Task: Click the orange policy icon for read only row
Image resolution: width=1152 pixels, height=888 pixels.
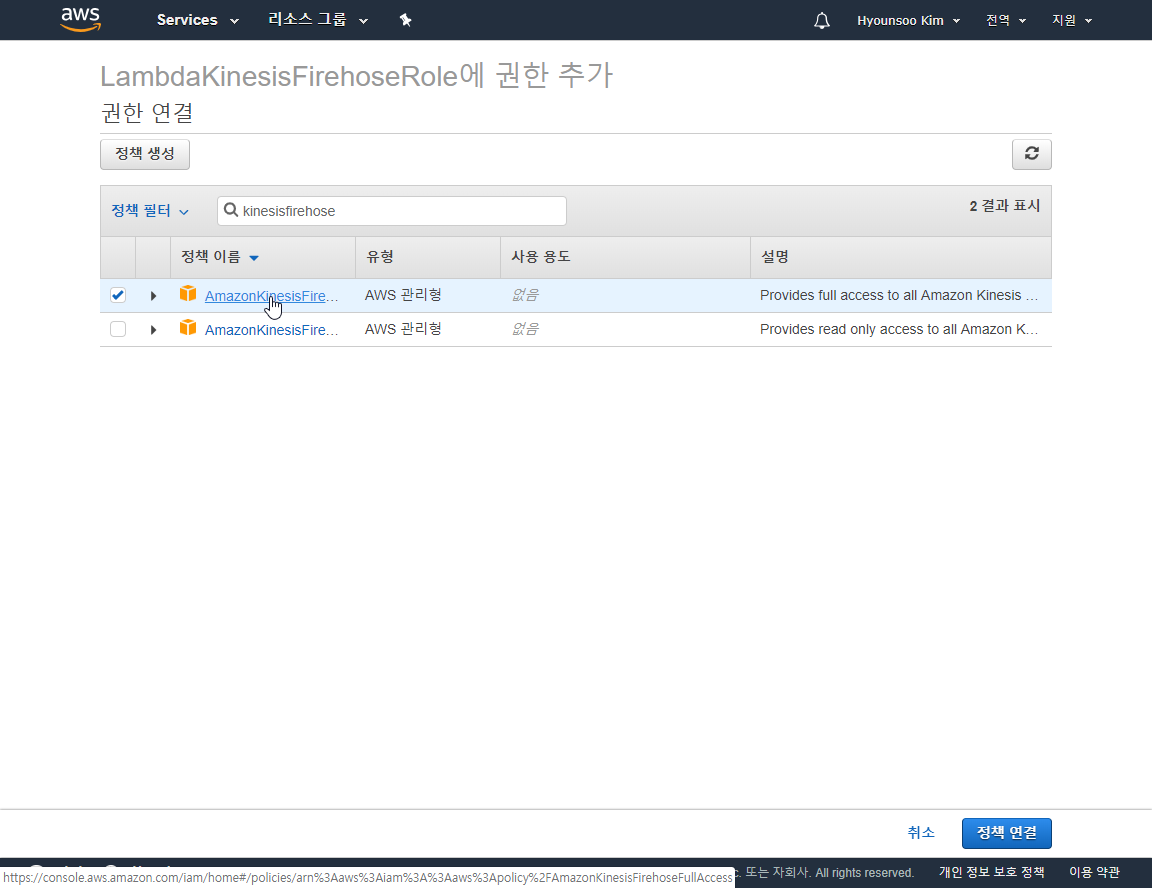Action: pyautogui.click(x=188, y=328)
